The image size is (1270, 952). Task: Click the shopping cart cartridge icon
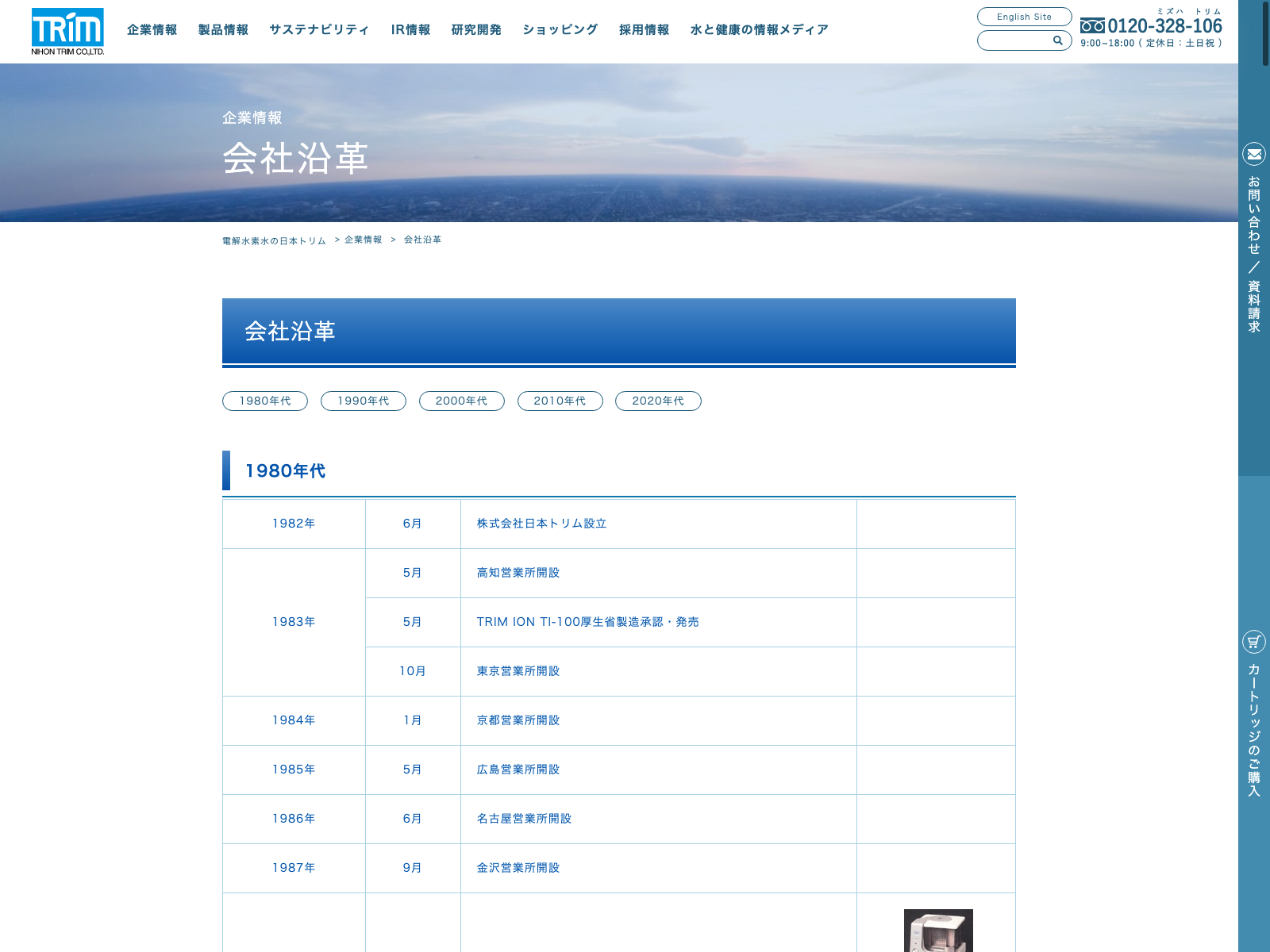click(x=1254, y=641)
